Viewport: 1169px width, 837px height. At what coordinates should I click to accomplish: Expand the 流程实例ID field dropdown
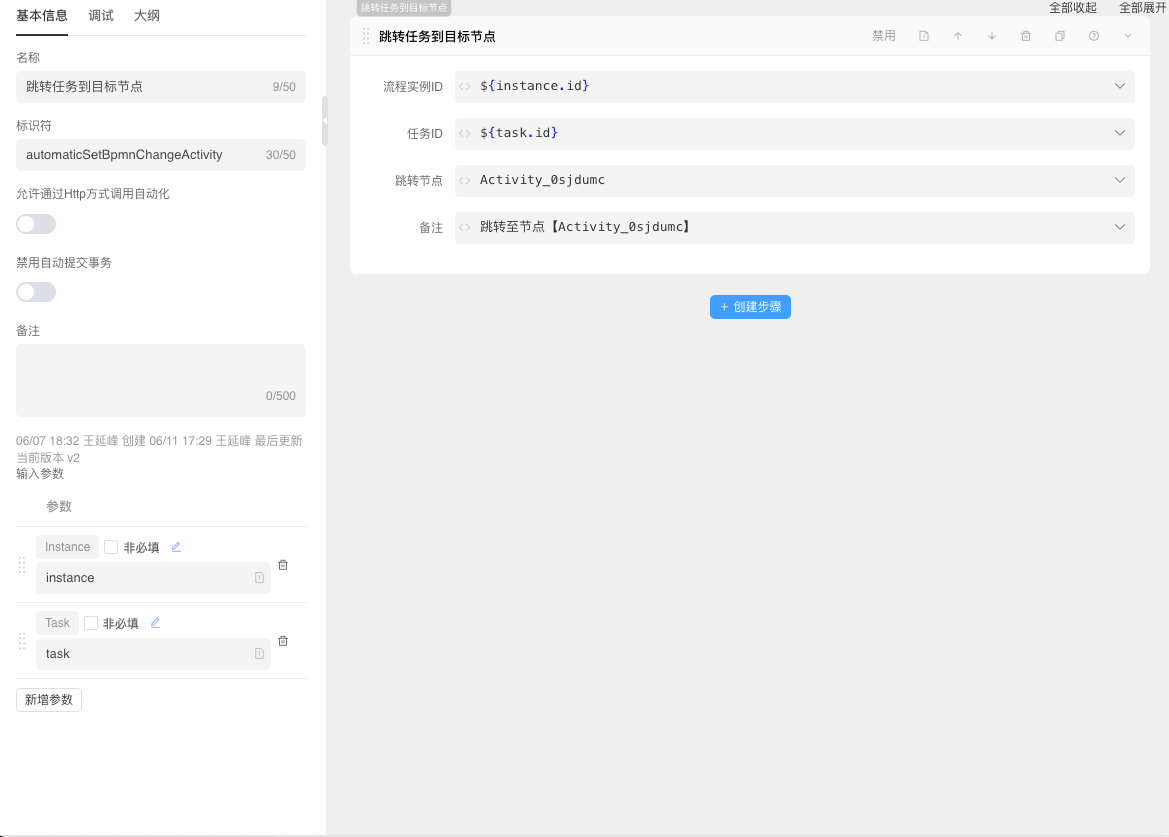[1120, 86]
